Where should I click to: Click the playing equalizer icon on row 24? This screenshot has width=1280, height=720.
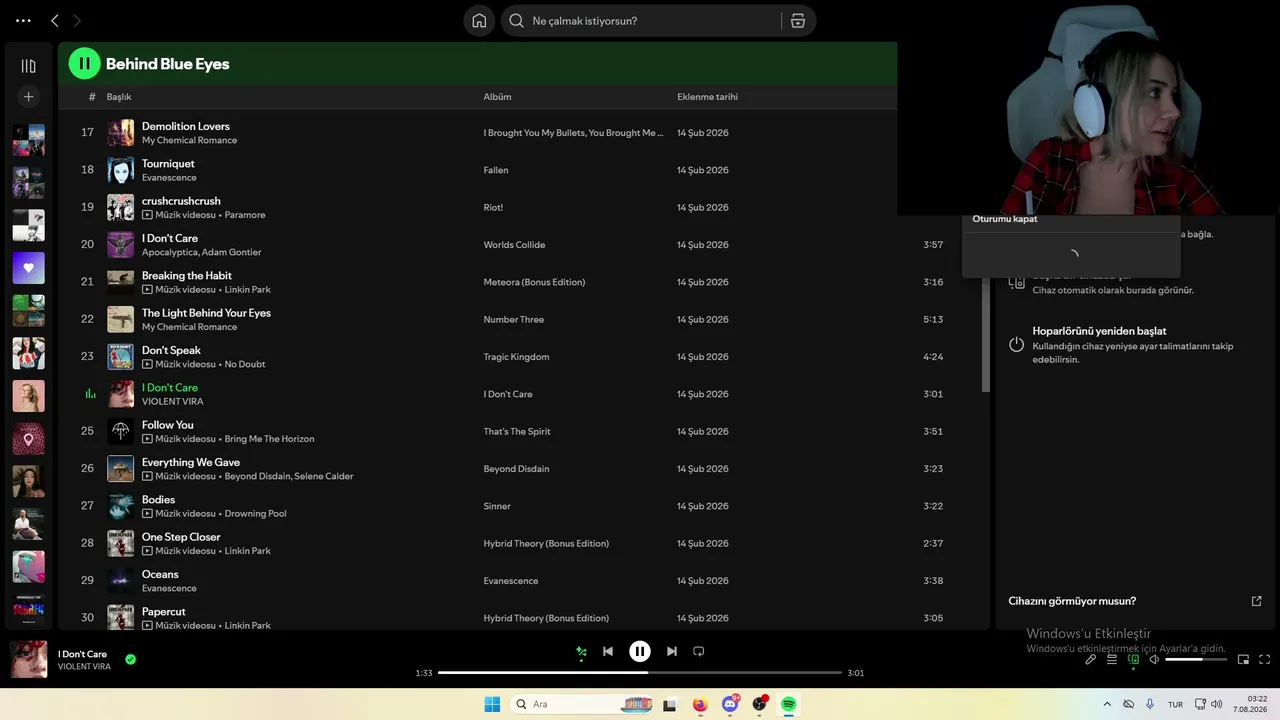pyautogui.click(x=90, y=394)
